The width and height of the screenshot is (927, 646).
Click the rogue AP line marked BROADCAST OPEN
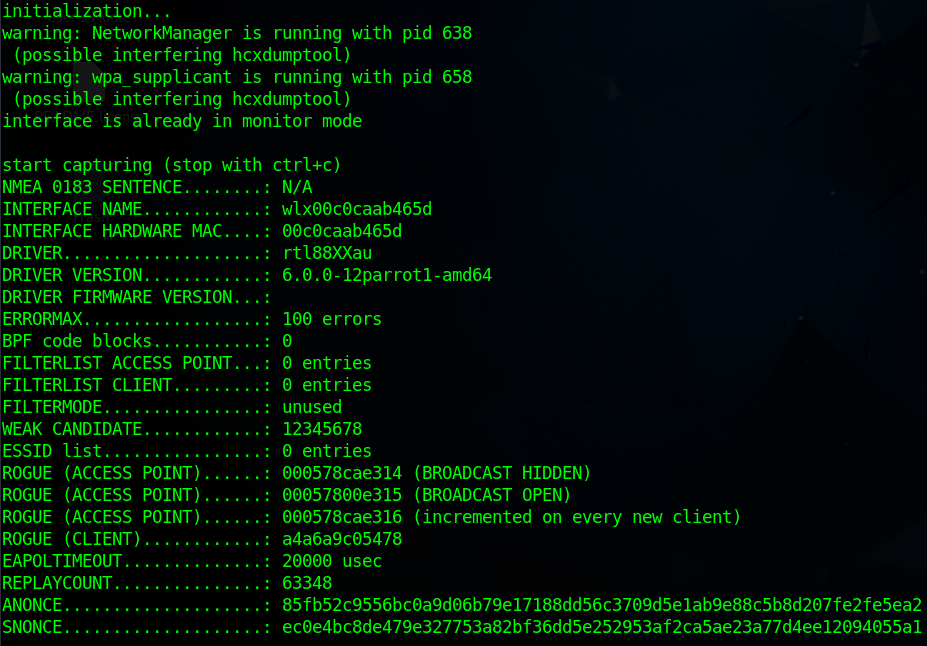click(x=287, y=495)
